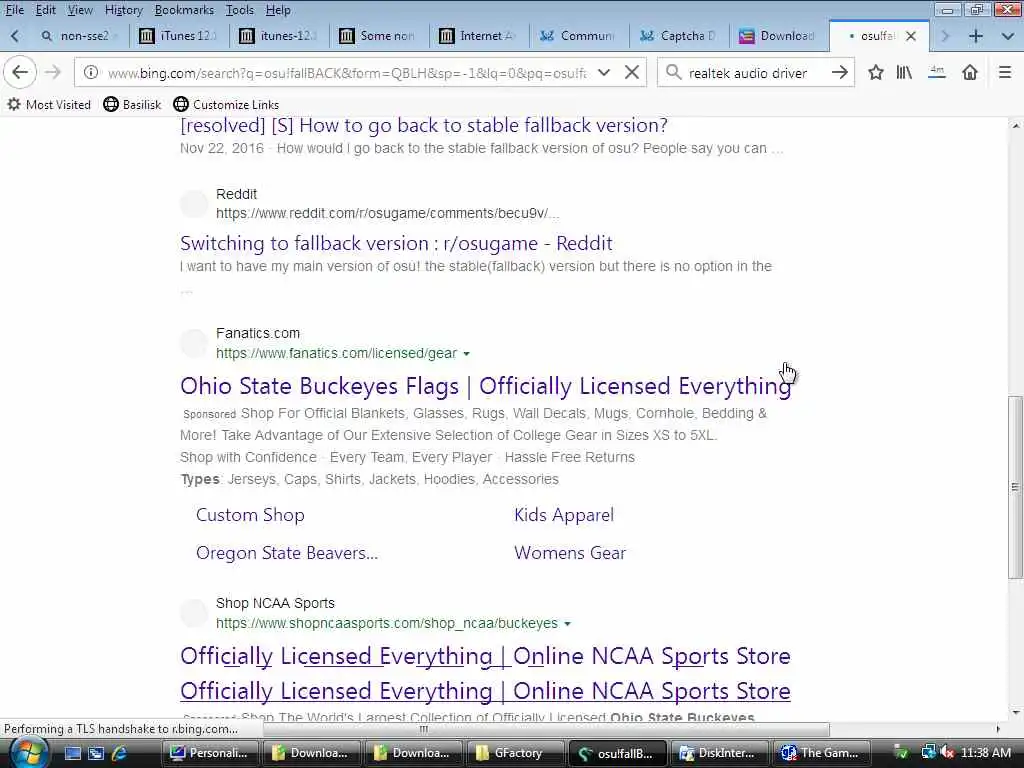This screenshot has height=768, width=1024.
Task: Expand fanatics.com URL dropdown arrow
Action: point(466,354)
